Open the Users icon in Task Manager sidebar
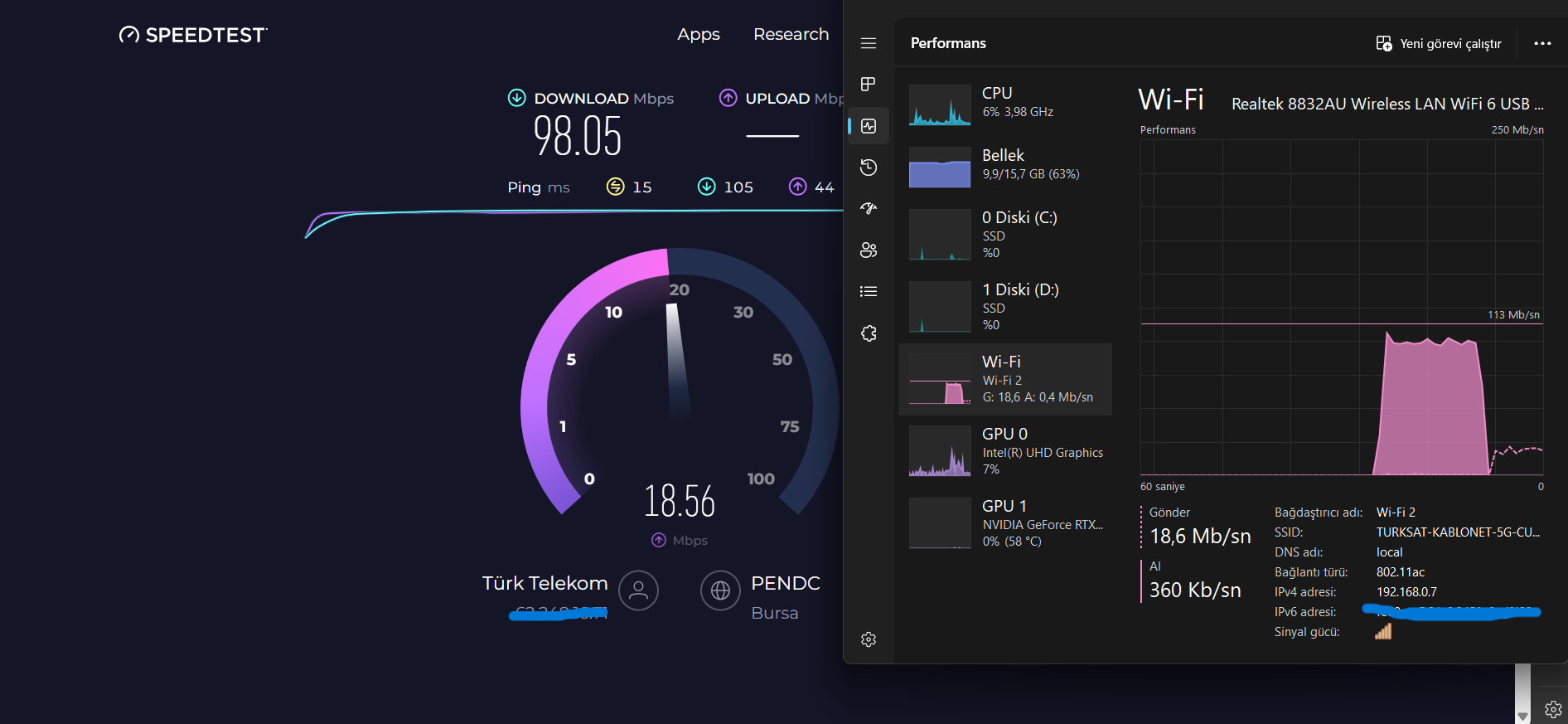Viewport: 1568px width, 724px height. (869, 250)
